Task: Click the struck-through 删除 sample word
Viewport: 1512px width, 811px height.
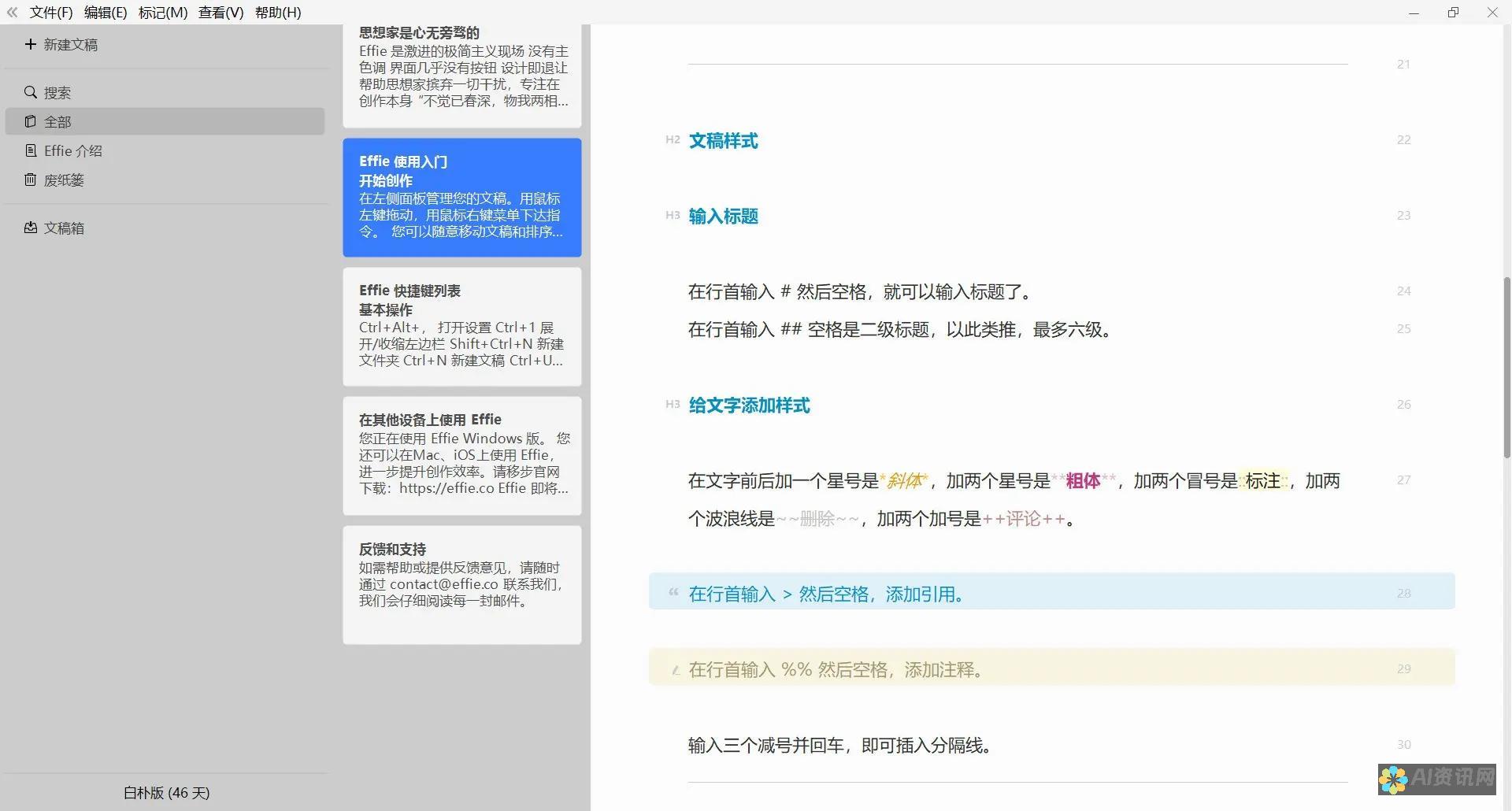Action: click(x=817, y=519)
